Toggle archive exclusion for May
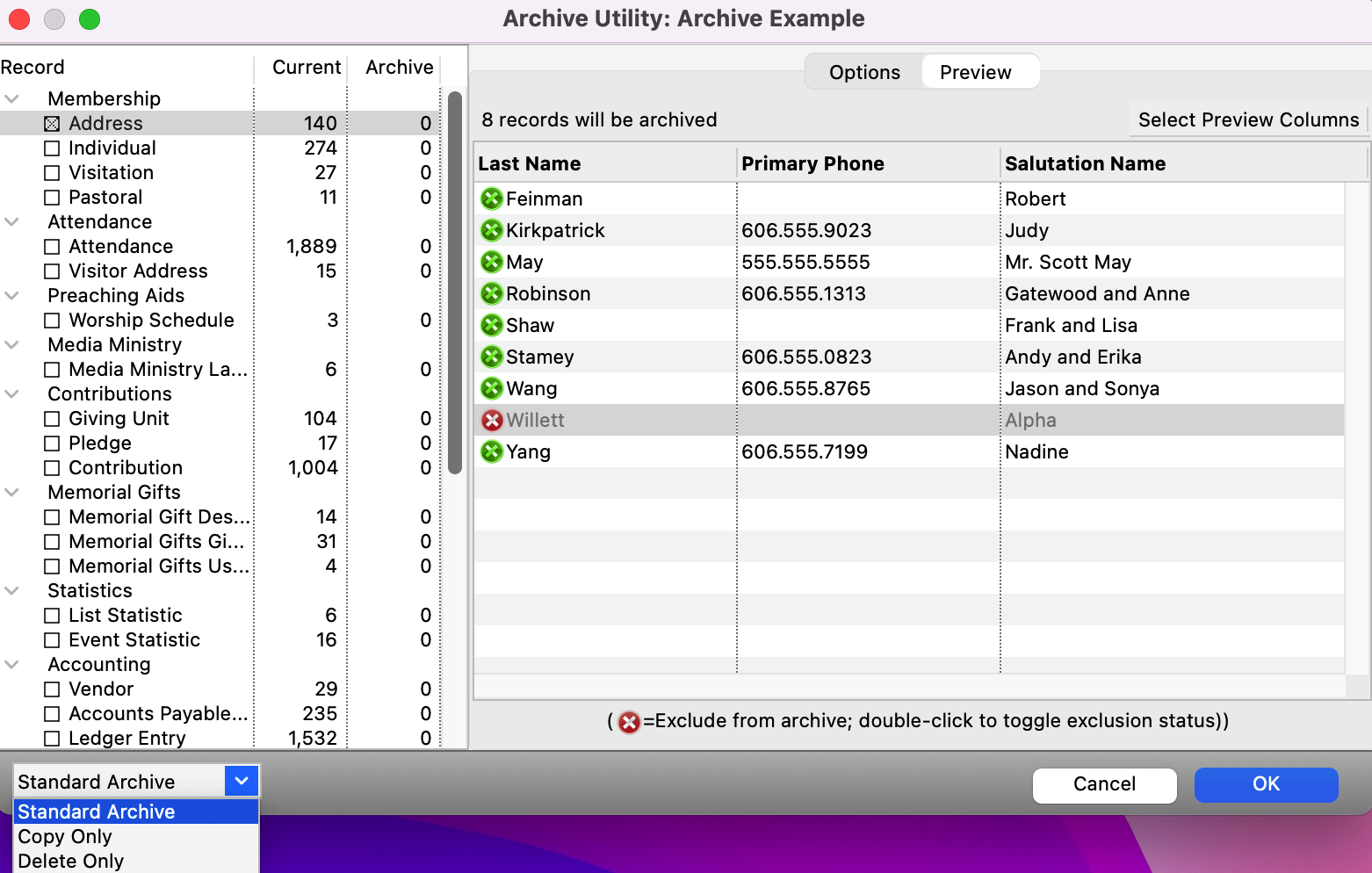The height and width of the screenshot is (873, 1372). [491, 262]
